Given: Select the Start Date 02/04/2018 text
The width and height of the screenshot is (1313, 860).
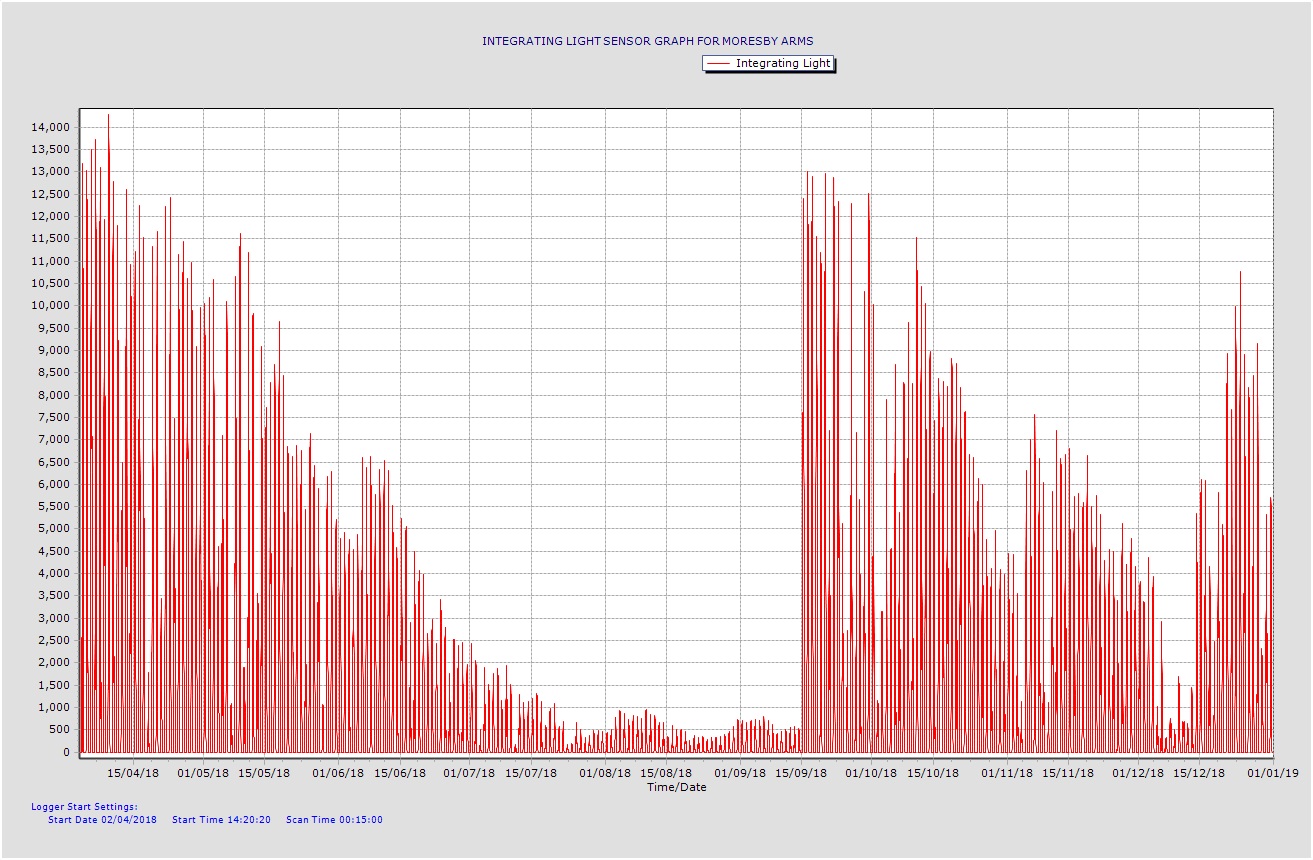Looking at the screenshot, I should click(102, 820).
